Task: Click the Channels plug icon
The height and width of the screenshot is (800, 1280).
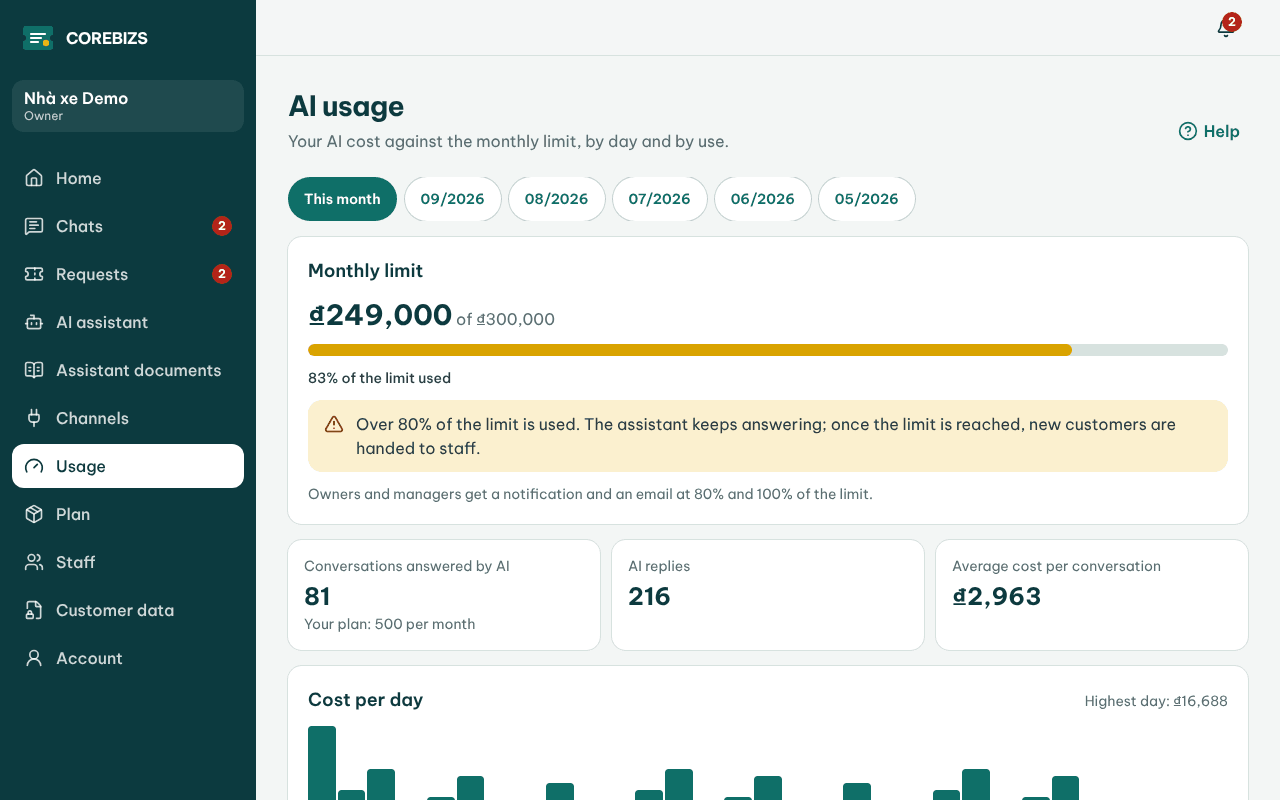Action: click(x=34, y=418)
